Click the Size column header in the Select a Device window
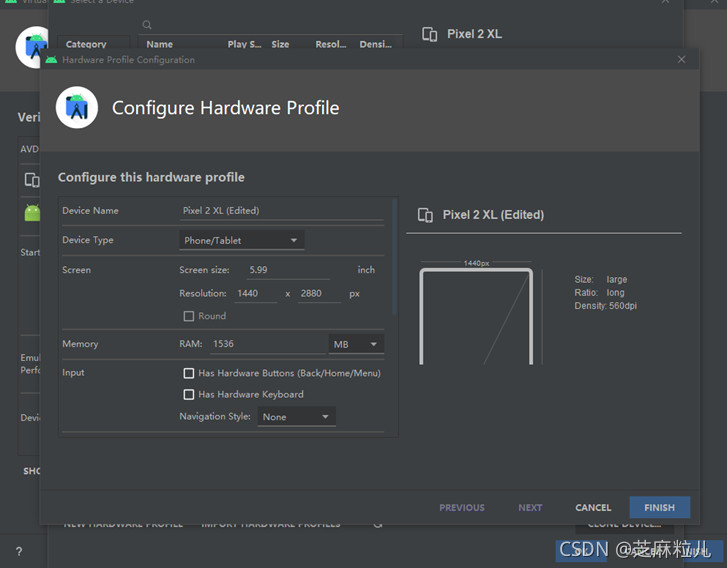727x568 pixels. coord(280,44)
